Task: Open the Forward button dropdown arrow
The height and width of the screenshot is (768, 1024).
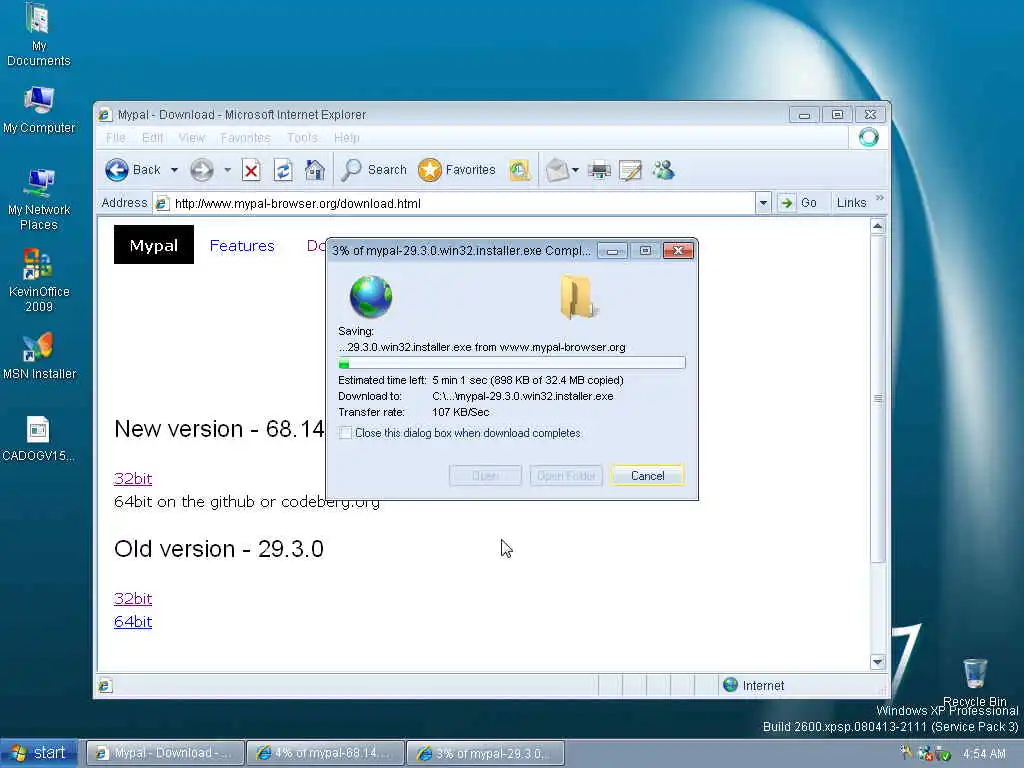Action: 227,170
